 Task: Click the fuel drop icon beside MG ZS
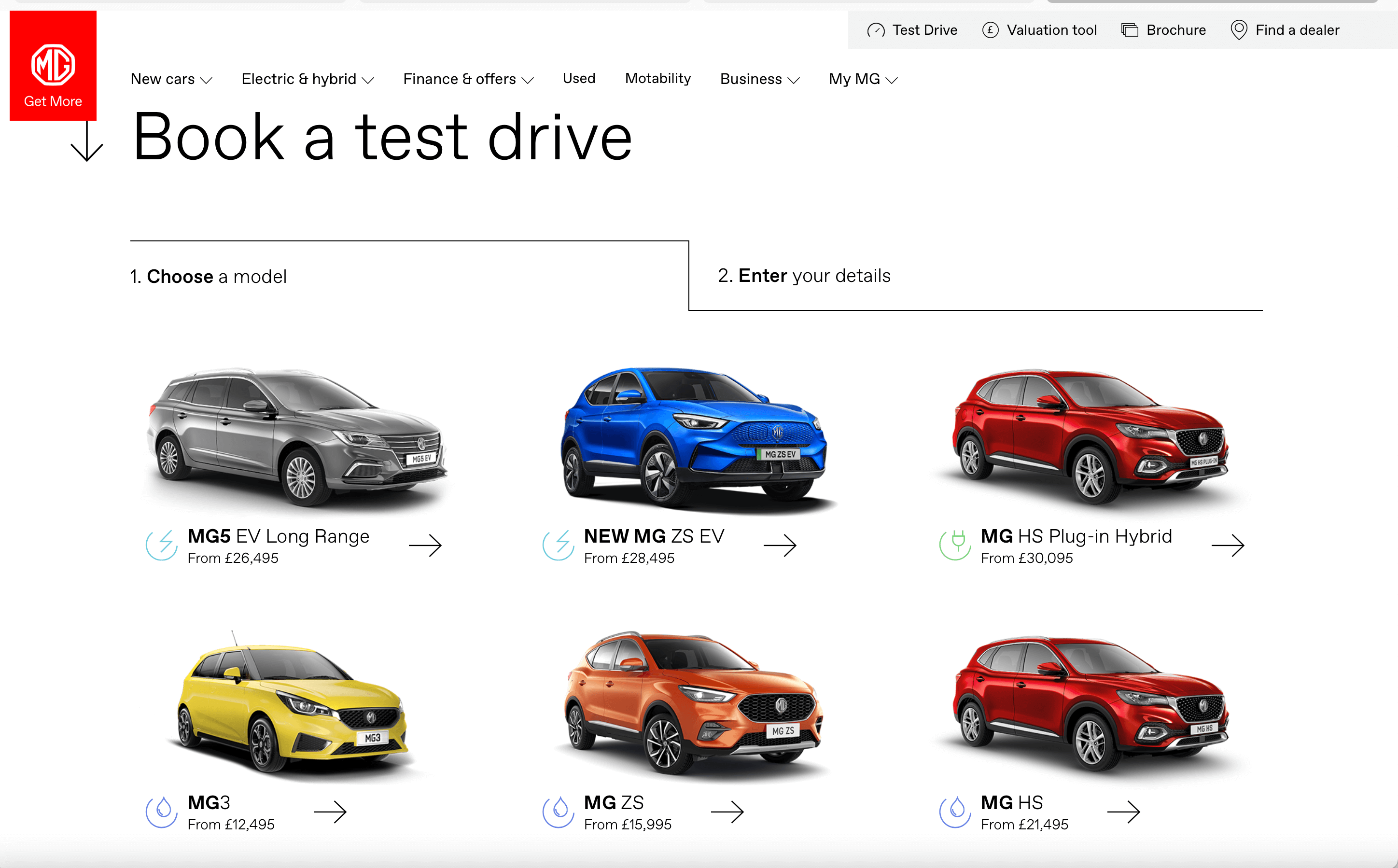(558, 812)
